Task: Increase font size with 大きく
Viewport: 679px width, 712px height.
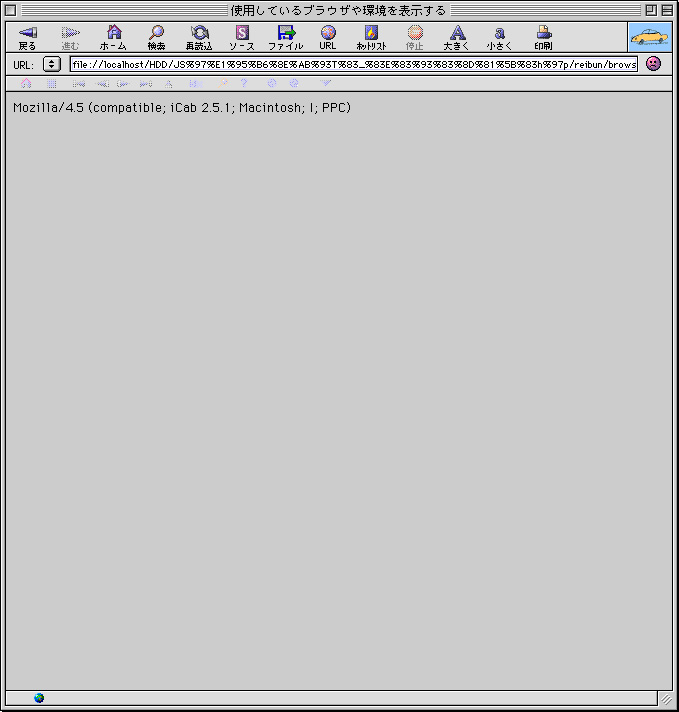Action: coord(457,37)
